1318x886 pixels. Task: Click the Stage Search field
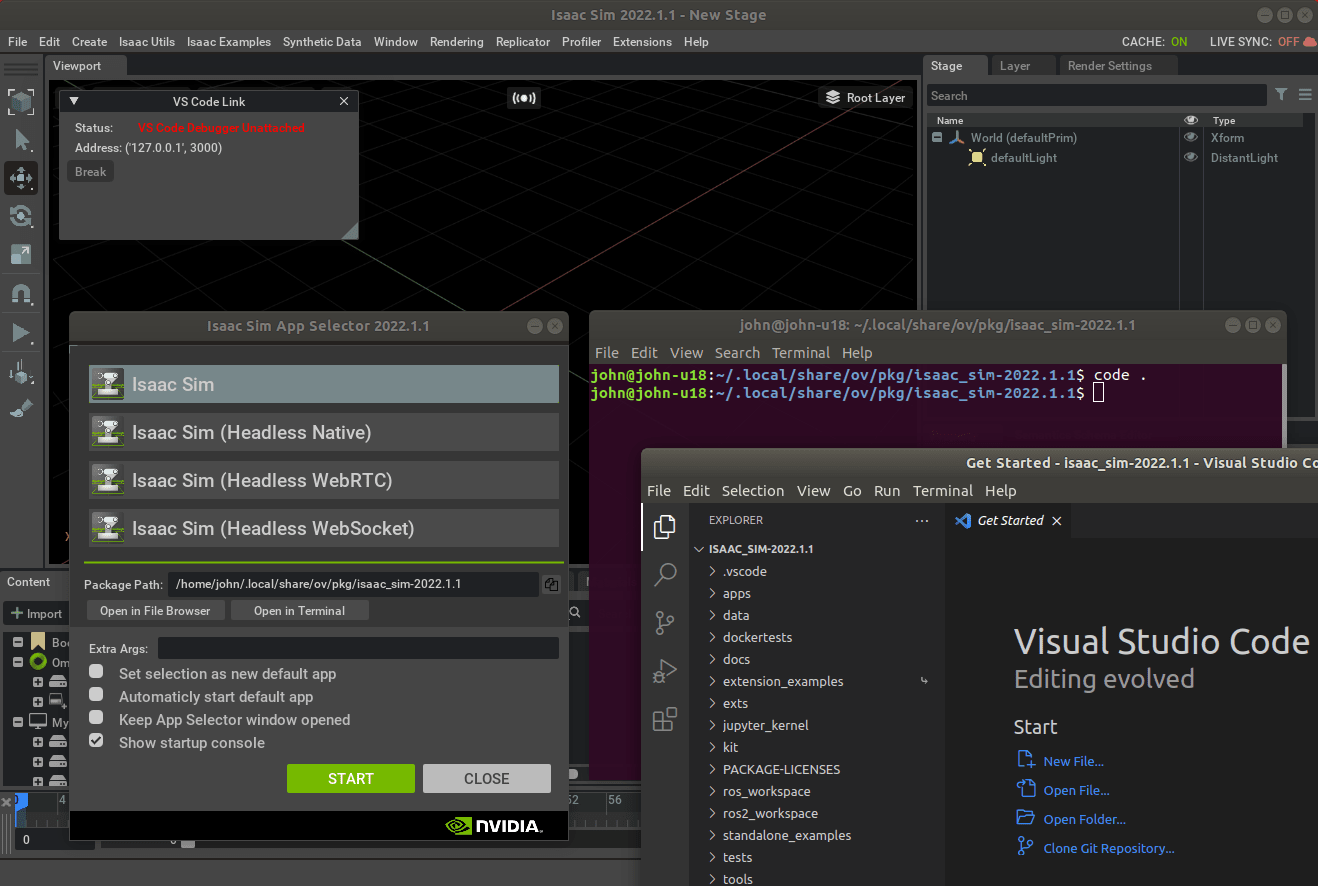[1097, 96]
